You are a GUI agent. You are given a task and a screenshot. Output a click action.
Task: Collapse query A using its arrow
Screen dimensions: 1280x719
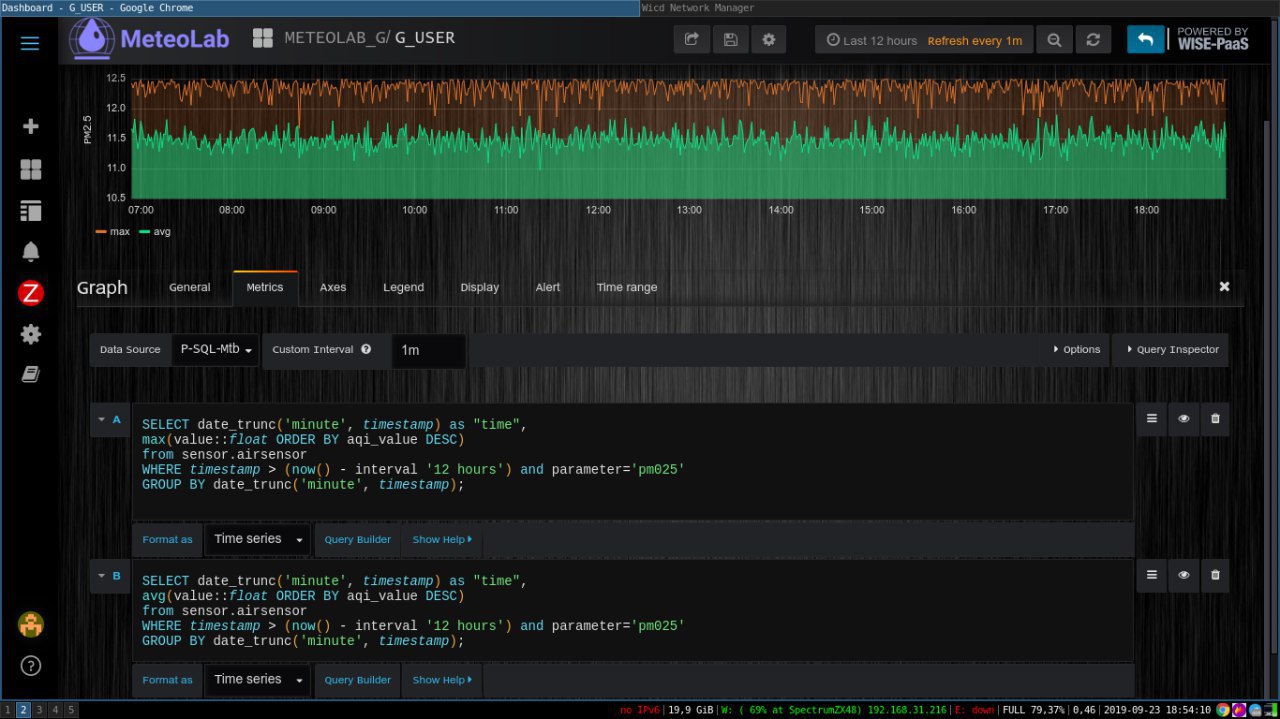click(x=102, y=420)
